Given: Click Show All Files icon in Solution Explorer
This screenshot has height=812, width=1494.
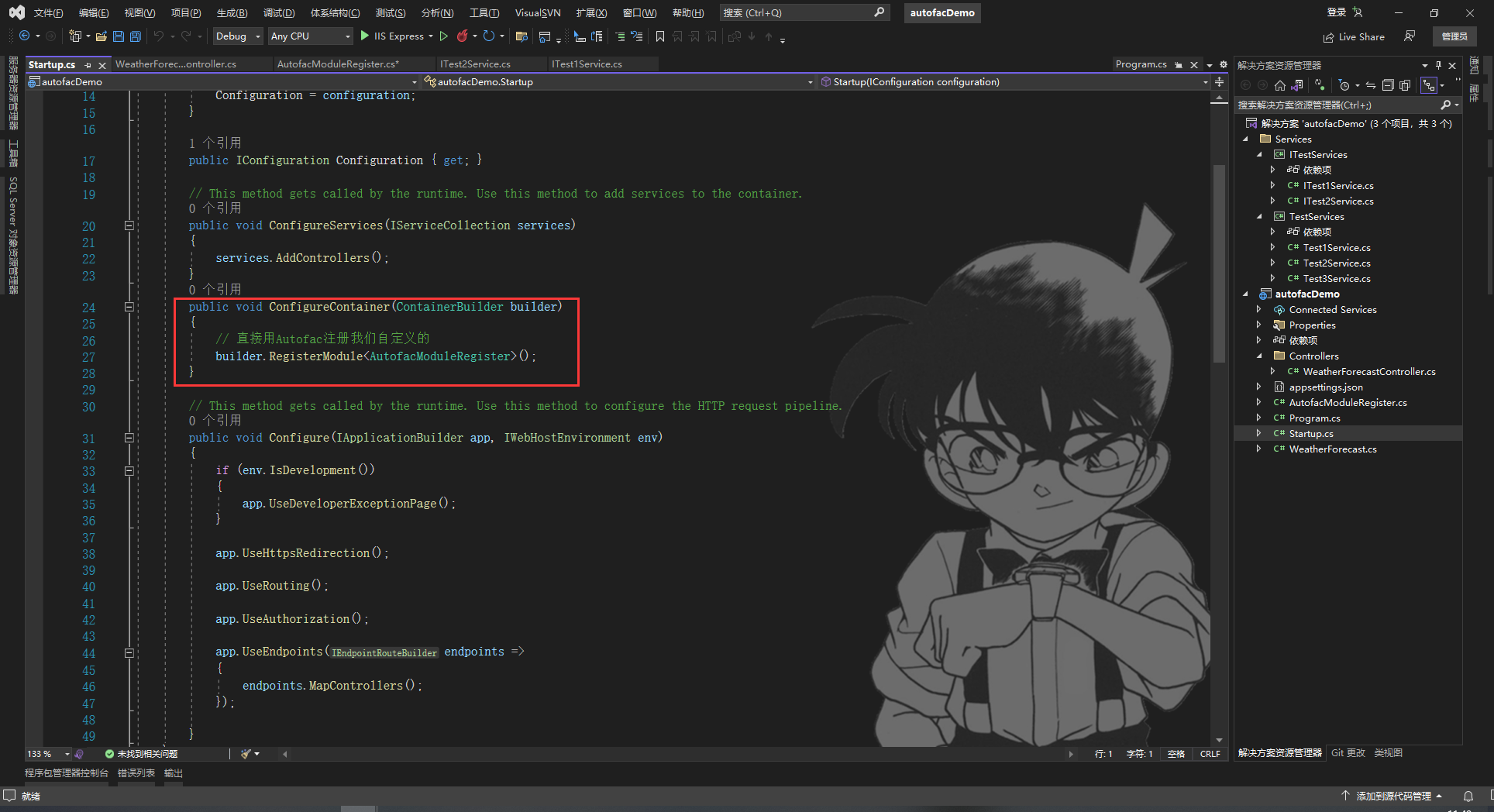Looking at the screenshot, I should 1405,85.
